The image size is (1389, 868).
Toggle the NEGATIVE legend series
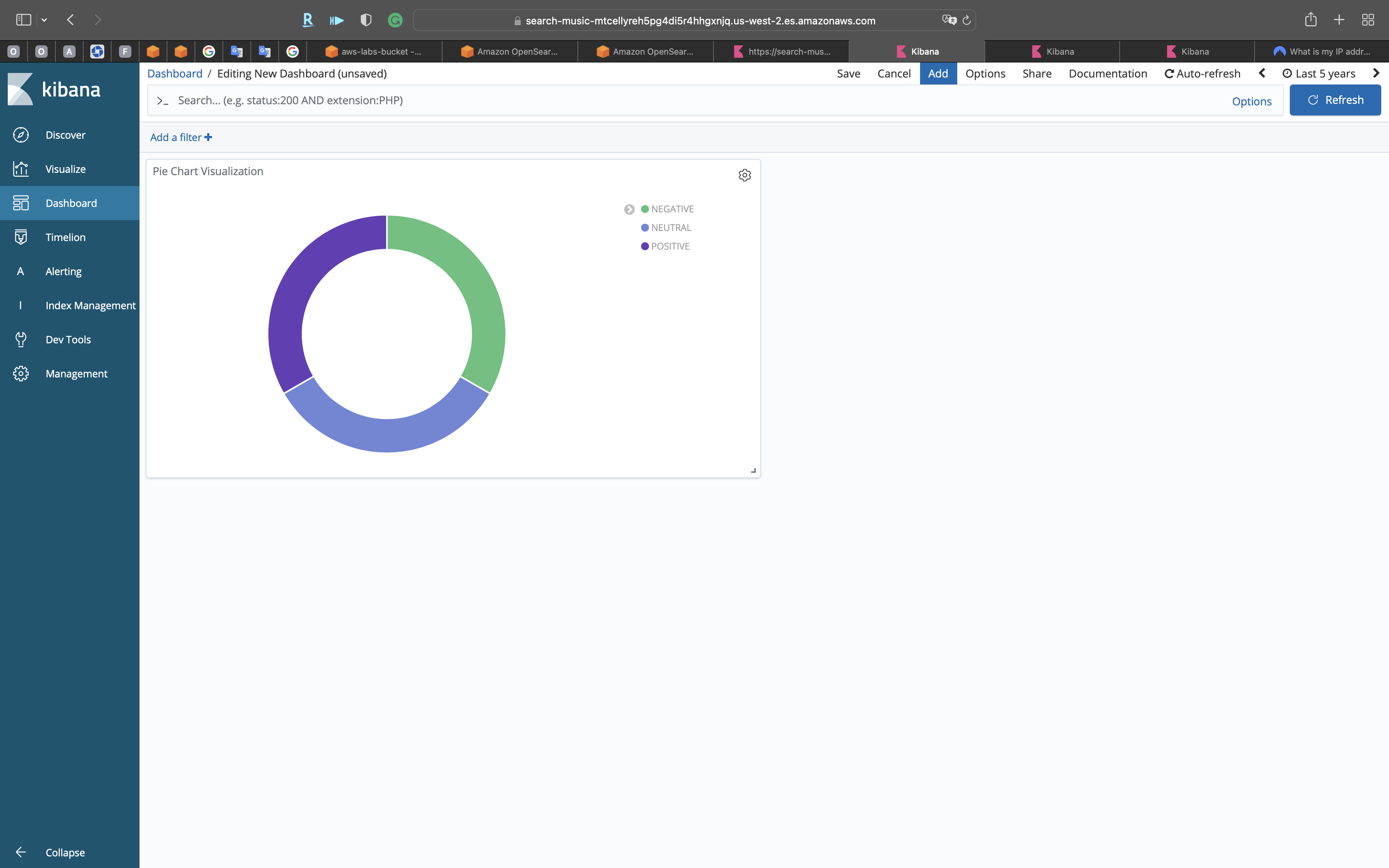point(672,209)
